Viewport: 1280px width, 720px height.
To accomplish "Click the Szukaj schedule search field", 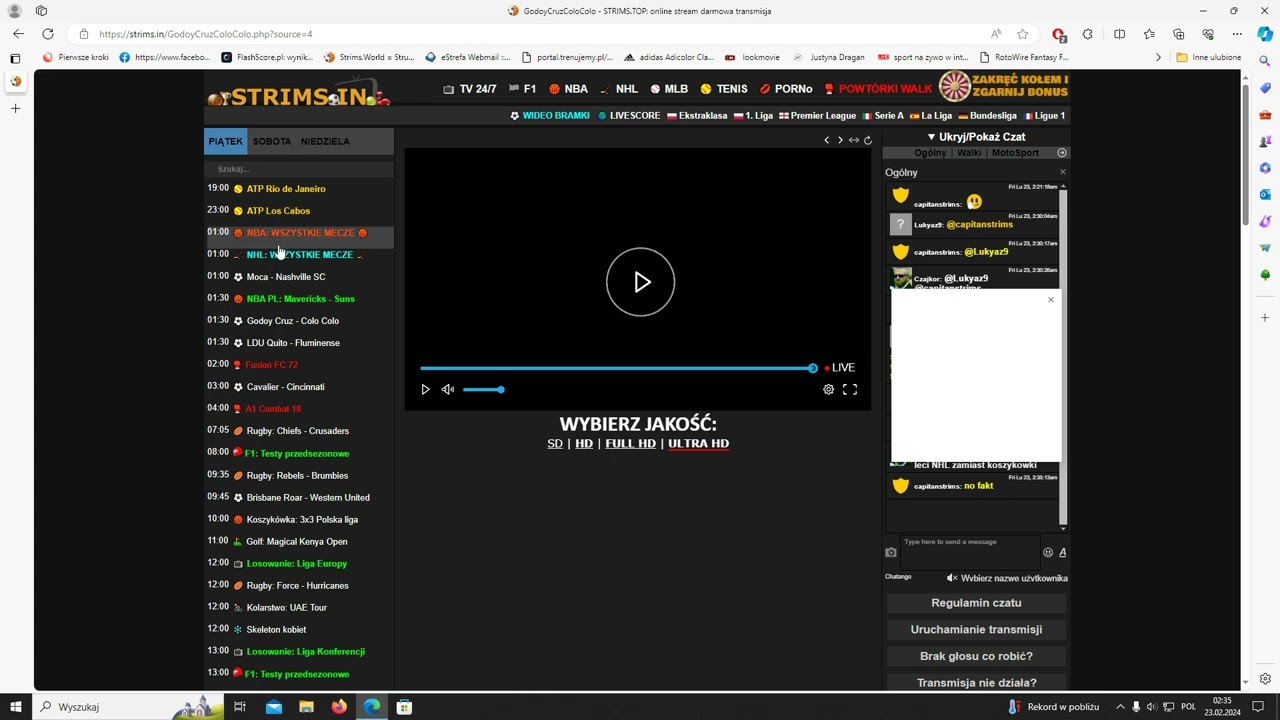I will tap(300, 169).
